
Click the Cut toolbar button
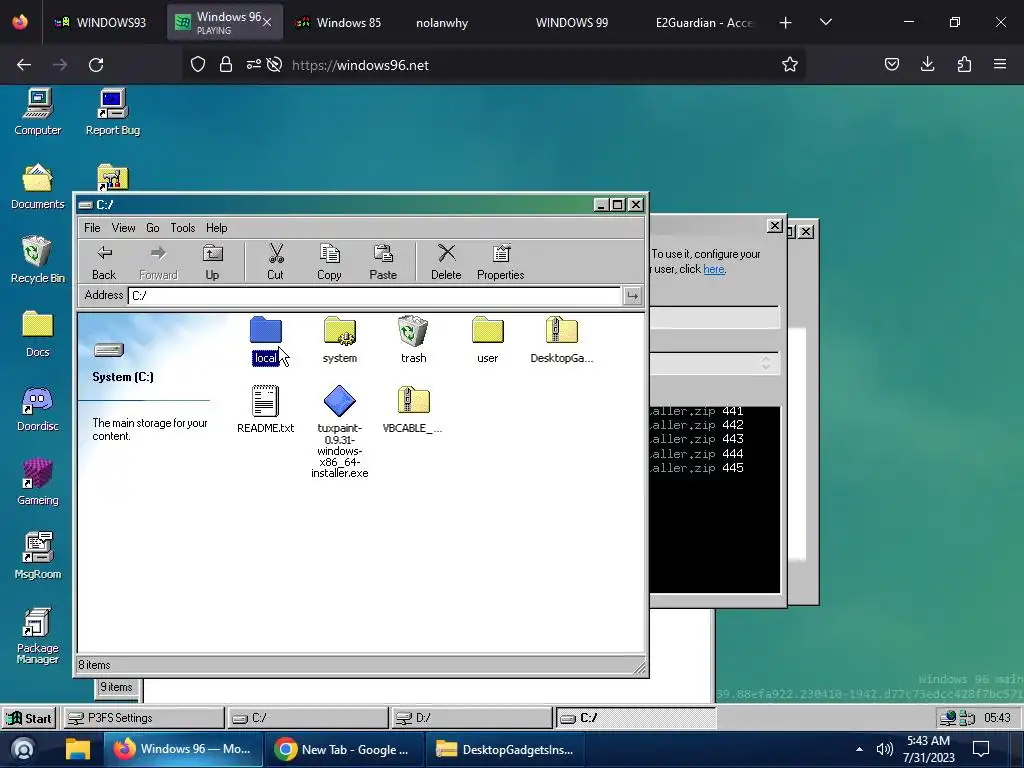point(275,262)
